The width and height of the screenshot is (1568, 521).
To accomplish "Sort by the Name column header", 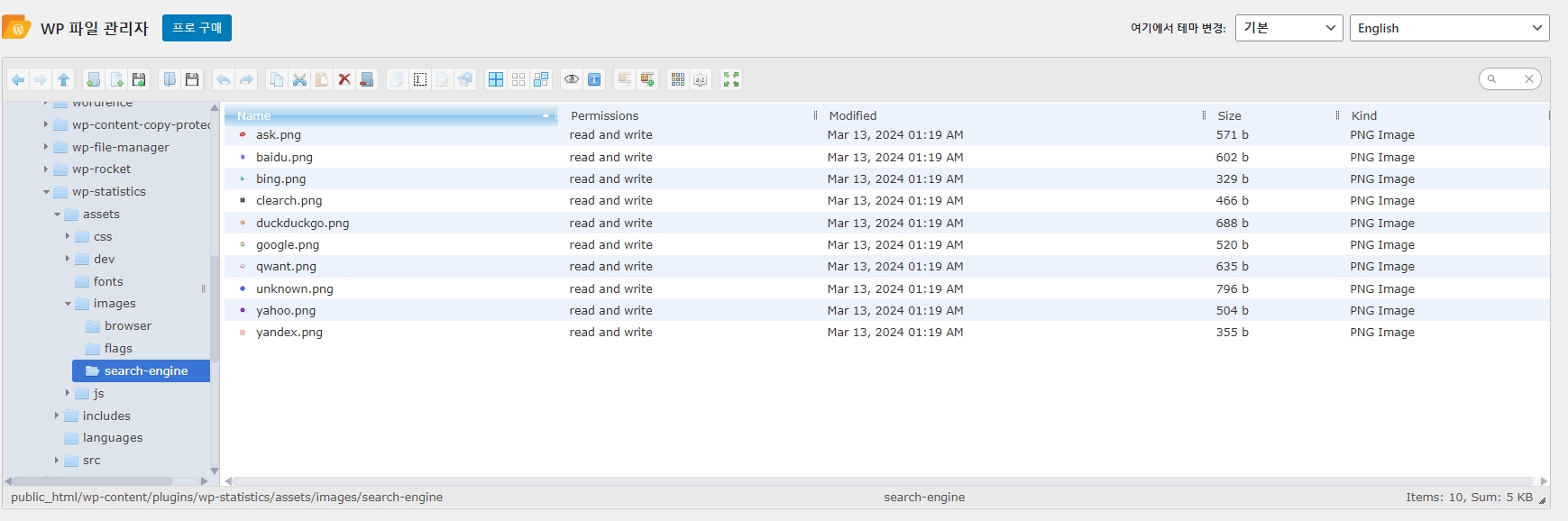I will (x=391, y=115).
